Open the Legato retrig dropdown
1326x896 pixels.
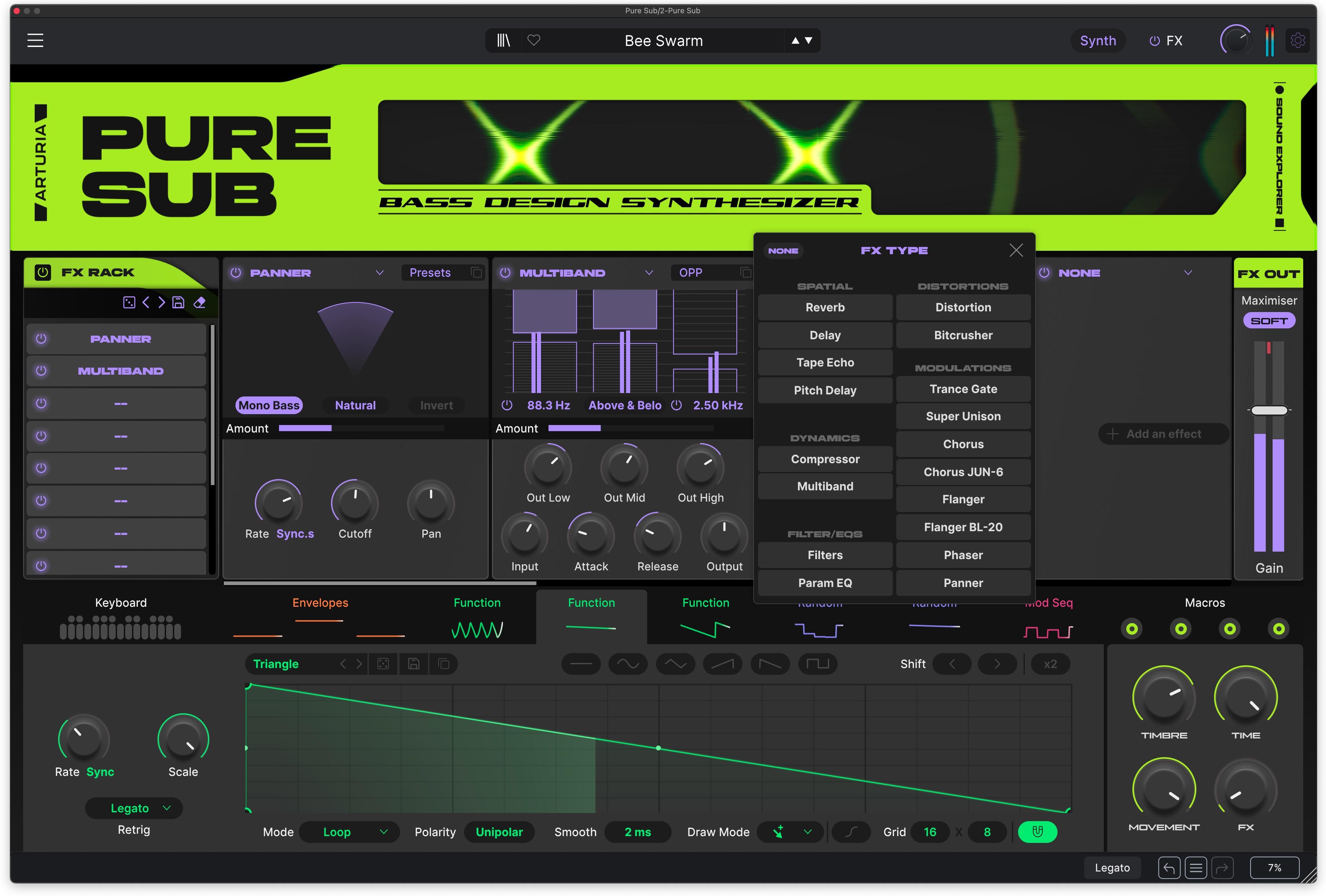coord(134,808)
